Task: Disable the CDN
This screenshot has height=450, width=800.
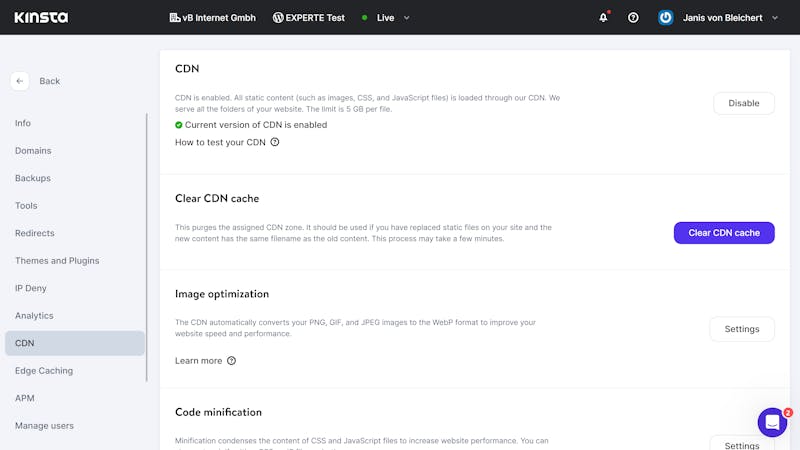Action: click(x=743, y=103)
